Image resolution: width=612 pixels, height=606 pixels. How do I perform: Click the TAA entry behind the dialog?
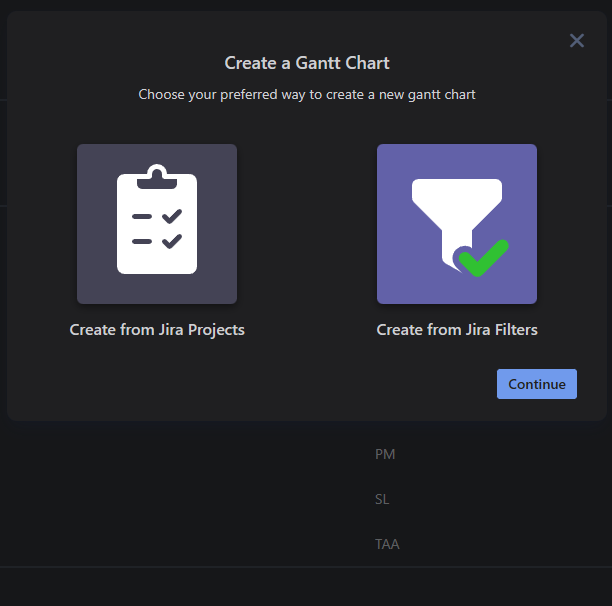[x=387, y=544]
